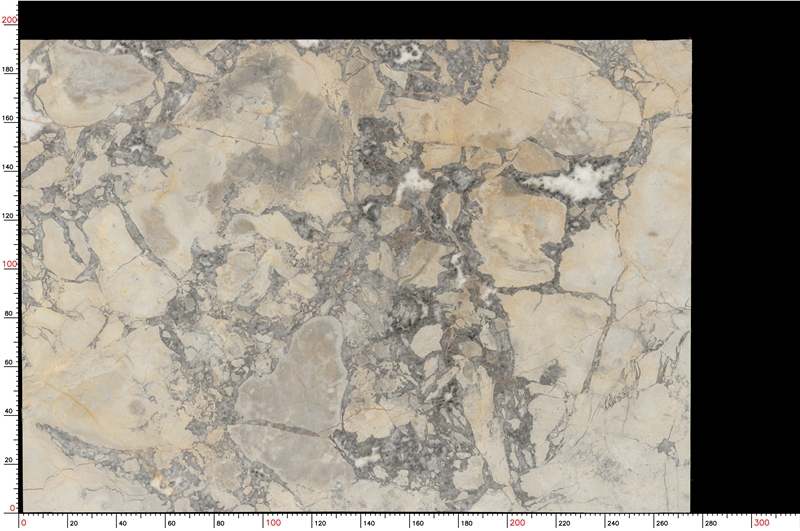
Task: Click the 220 label on horizontal ruler
Action: (x=564, y=523)
